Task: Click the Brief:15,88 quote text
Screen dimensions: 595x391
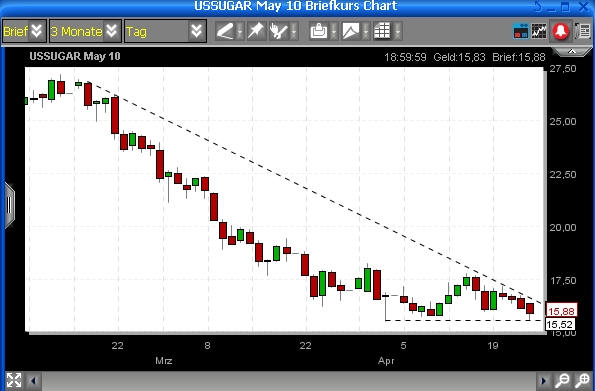Action: [519, 57]
